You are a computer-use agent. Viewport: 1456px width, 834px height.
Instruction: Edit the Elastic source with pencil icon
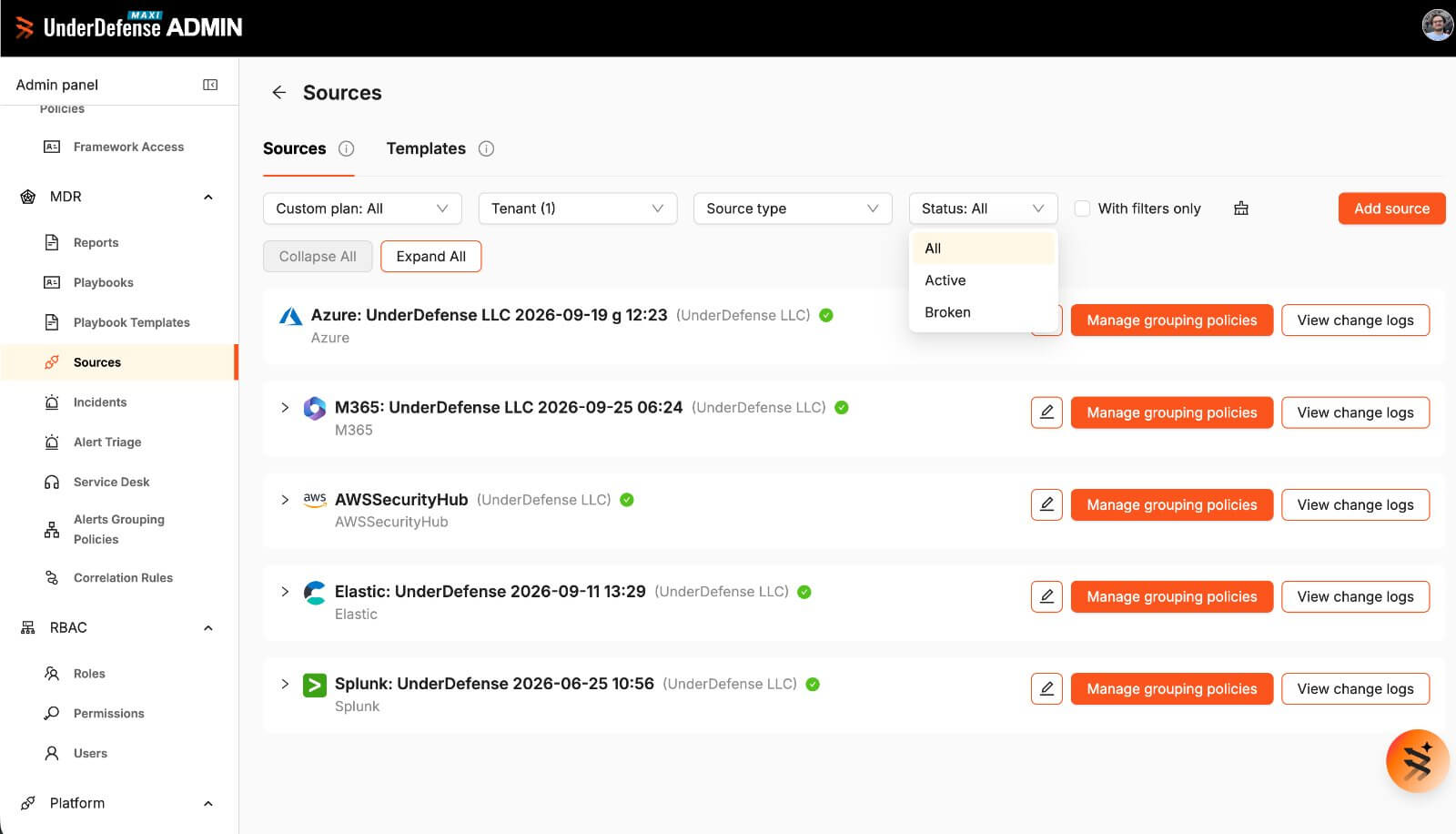[x=1046, y=596]
